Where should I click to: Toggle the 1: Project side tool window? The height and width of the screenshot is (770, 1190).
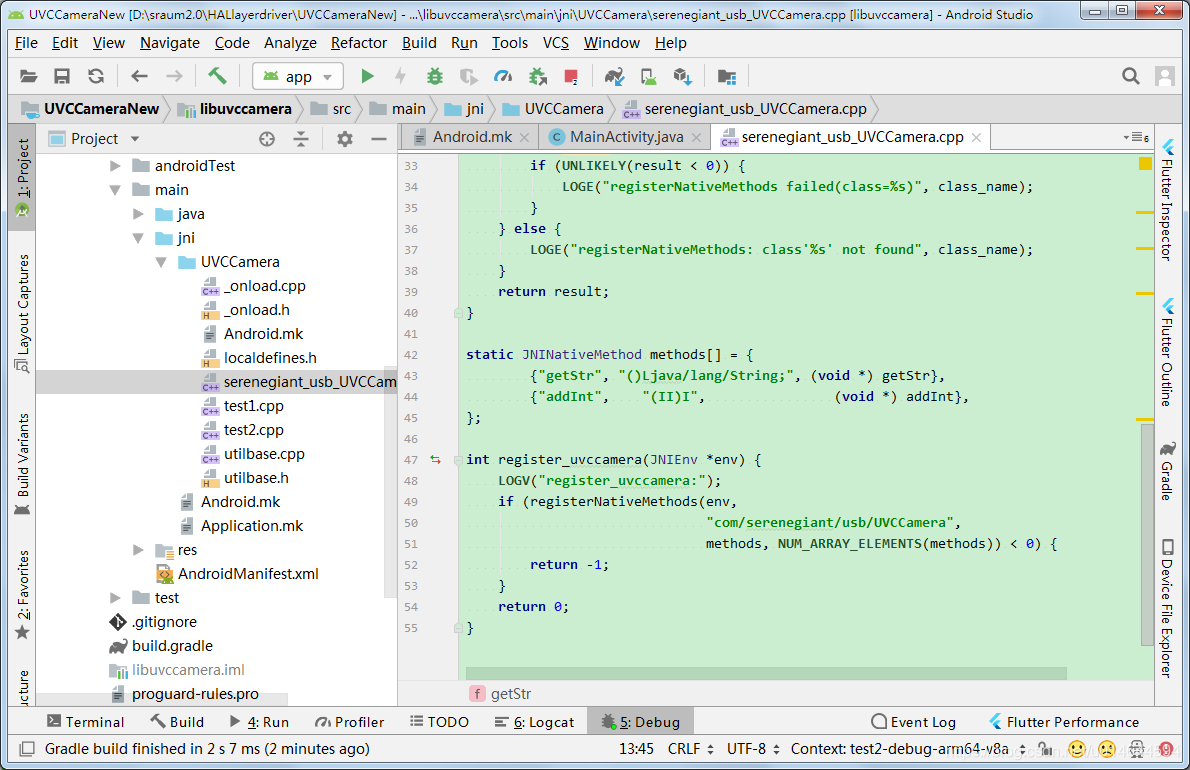[x=24, y=177]
